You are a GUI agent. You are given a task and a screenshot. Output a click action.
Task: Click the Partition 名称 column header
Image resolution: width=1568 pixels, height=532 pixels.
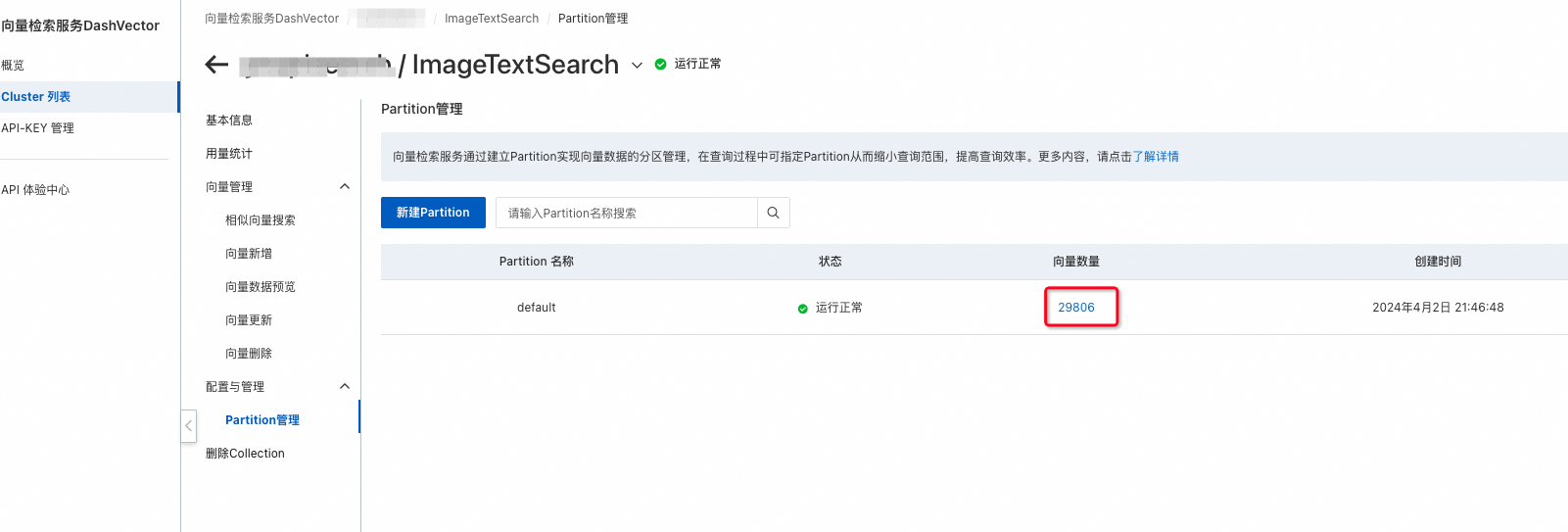coord(537,261)
